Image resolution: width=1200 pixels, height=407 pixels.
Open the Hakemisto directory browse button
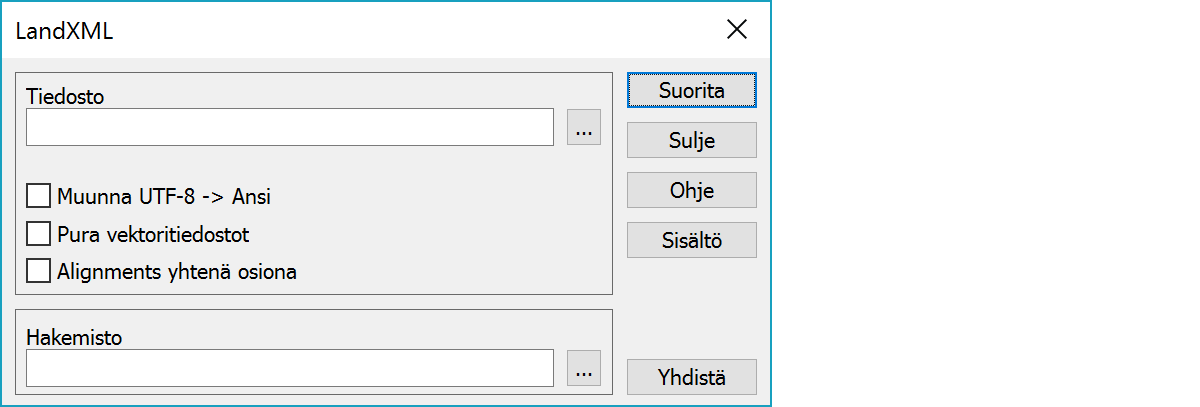(584, 368)
